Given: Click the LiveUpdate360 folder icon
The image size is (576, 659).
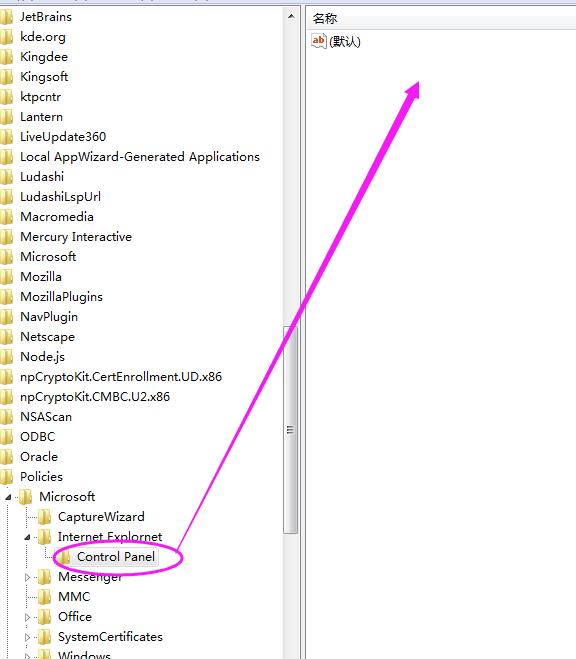Looking at the screenshot, I should 7,137.
